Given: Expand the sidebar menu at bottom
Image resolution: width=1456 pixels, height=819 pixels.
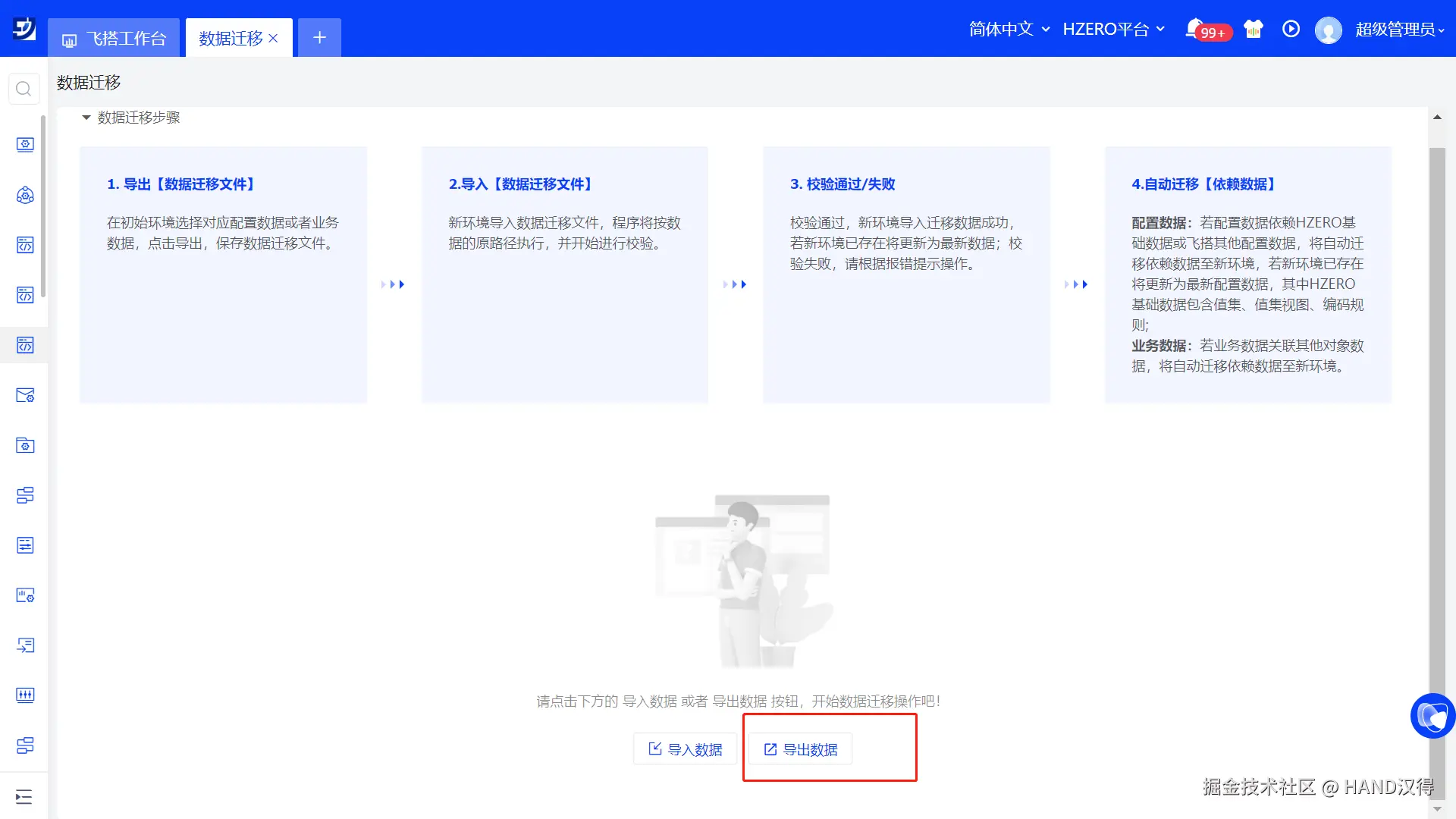Looking at the screenshot, I should coord(24,796).
